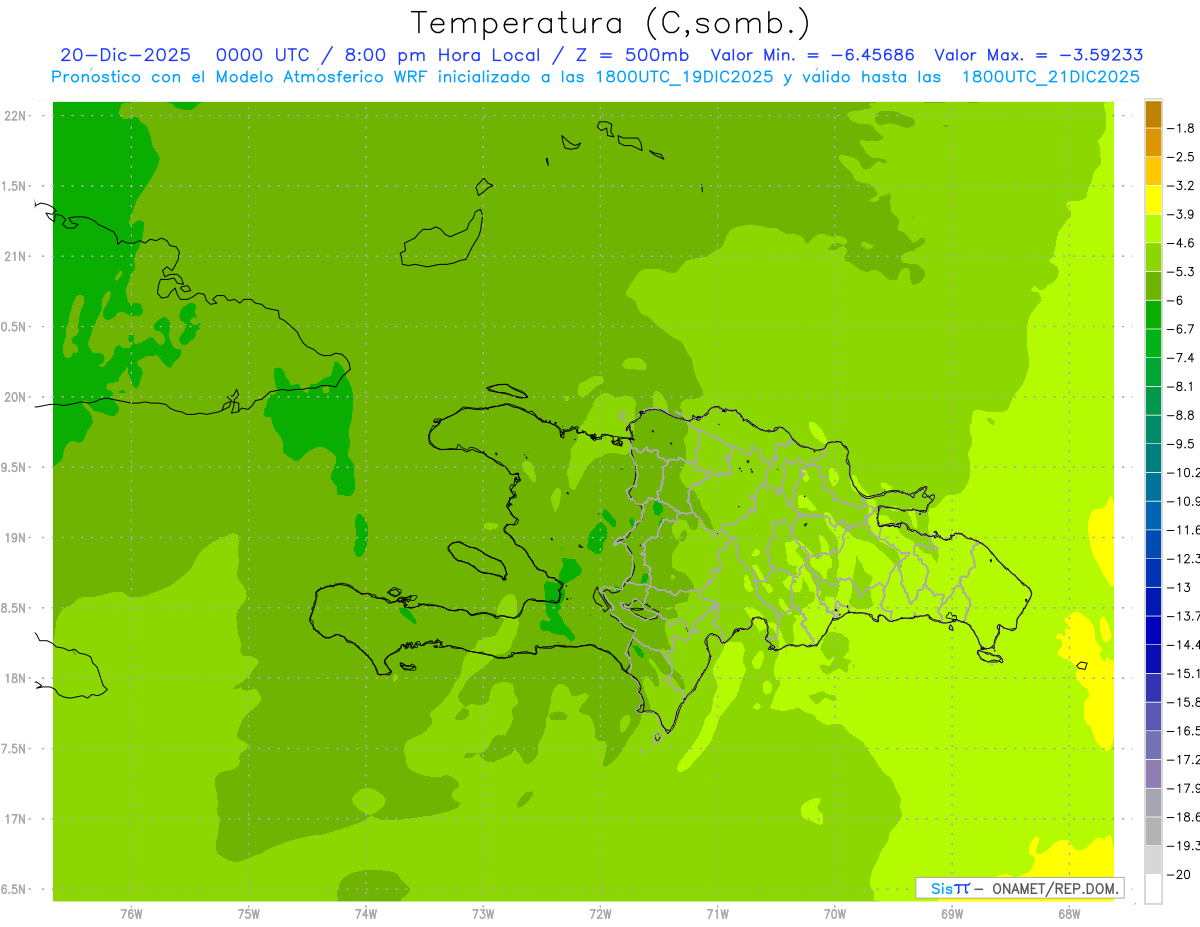Pick the yellow swatch between -3.2 and -3.9
The image size is (1200, 927).
coord(1153,200)
